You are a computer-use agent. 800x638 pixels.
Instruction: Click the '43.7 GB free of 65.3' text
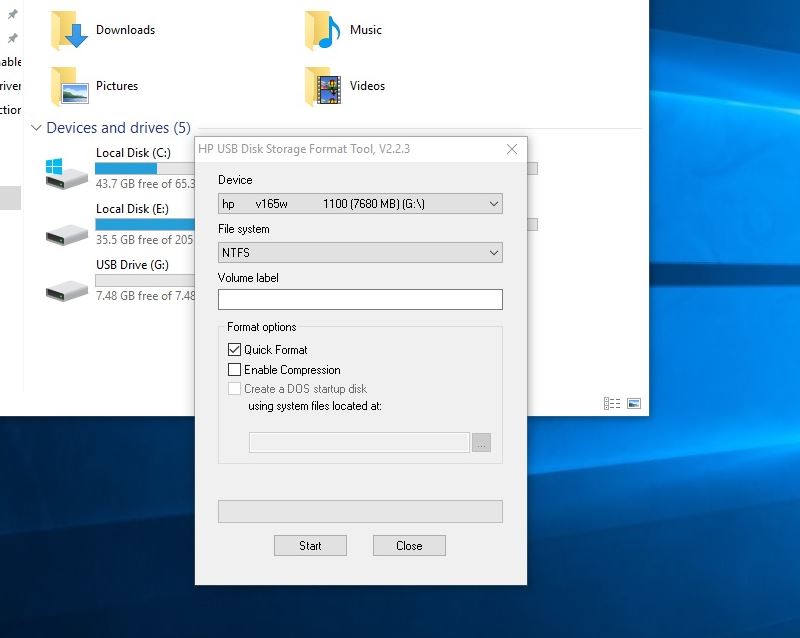click(x=145, y=184)
